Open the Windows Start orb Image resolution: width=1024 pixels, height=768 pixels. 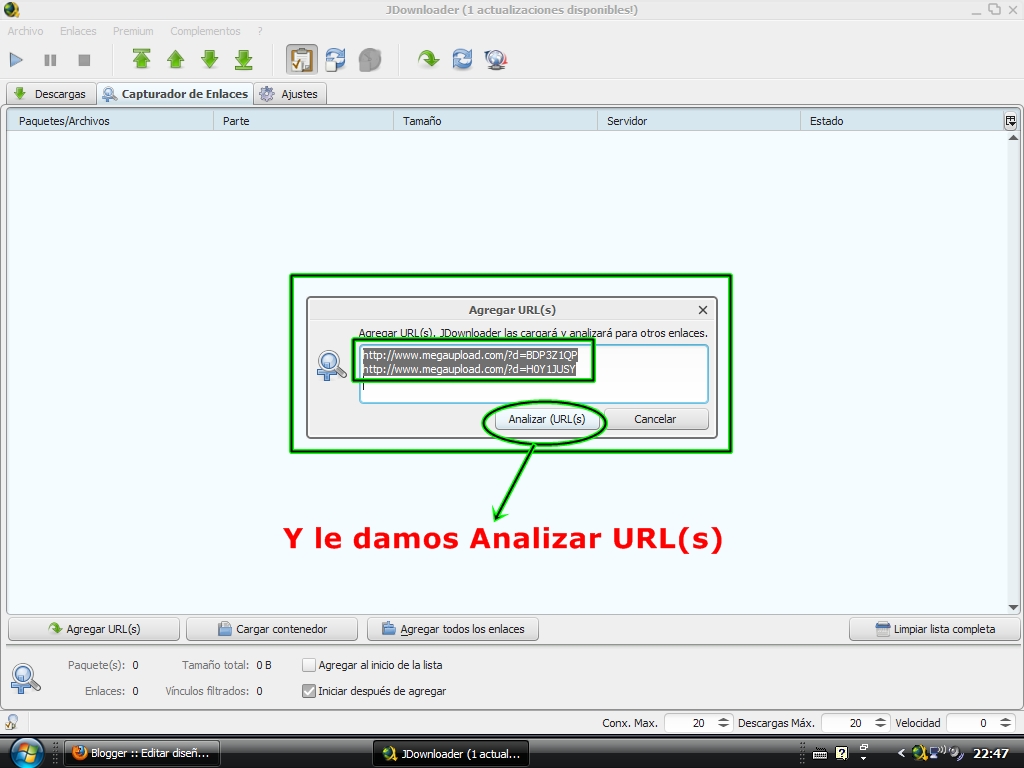tap(27, 753)
